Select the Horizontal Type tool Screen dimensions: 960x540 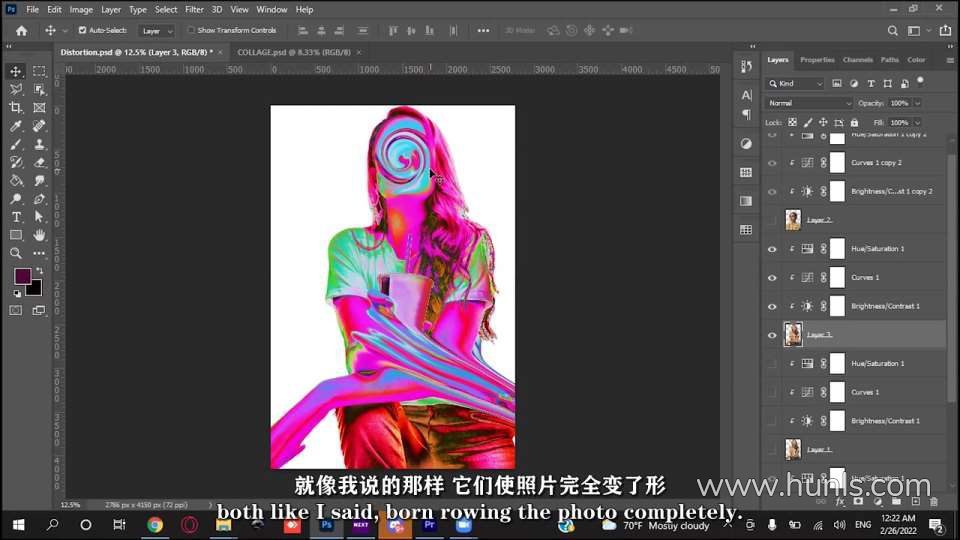click(x=16, y=217)
